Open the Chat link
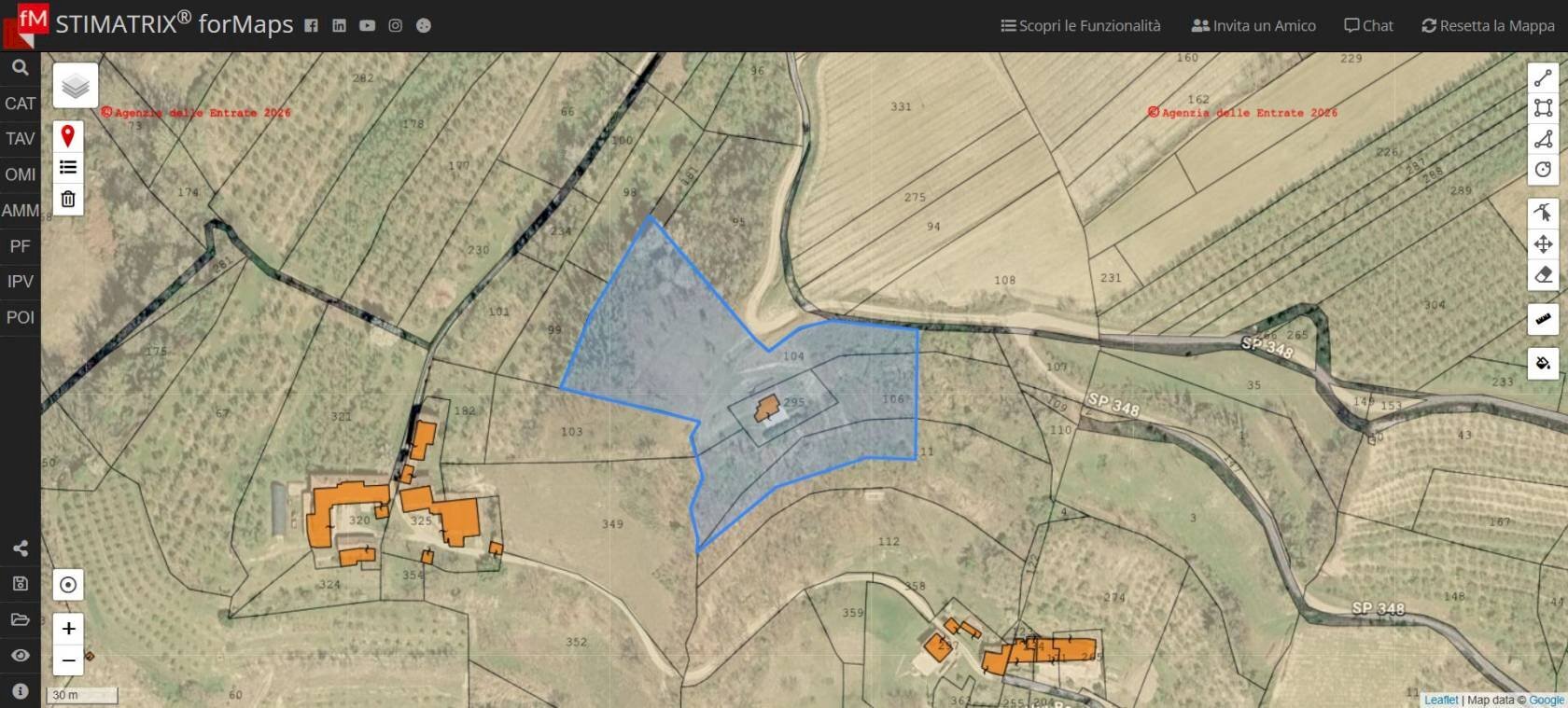This screenshot has width=1568, height=708. click(1368, 26)
